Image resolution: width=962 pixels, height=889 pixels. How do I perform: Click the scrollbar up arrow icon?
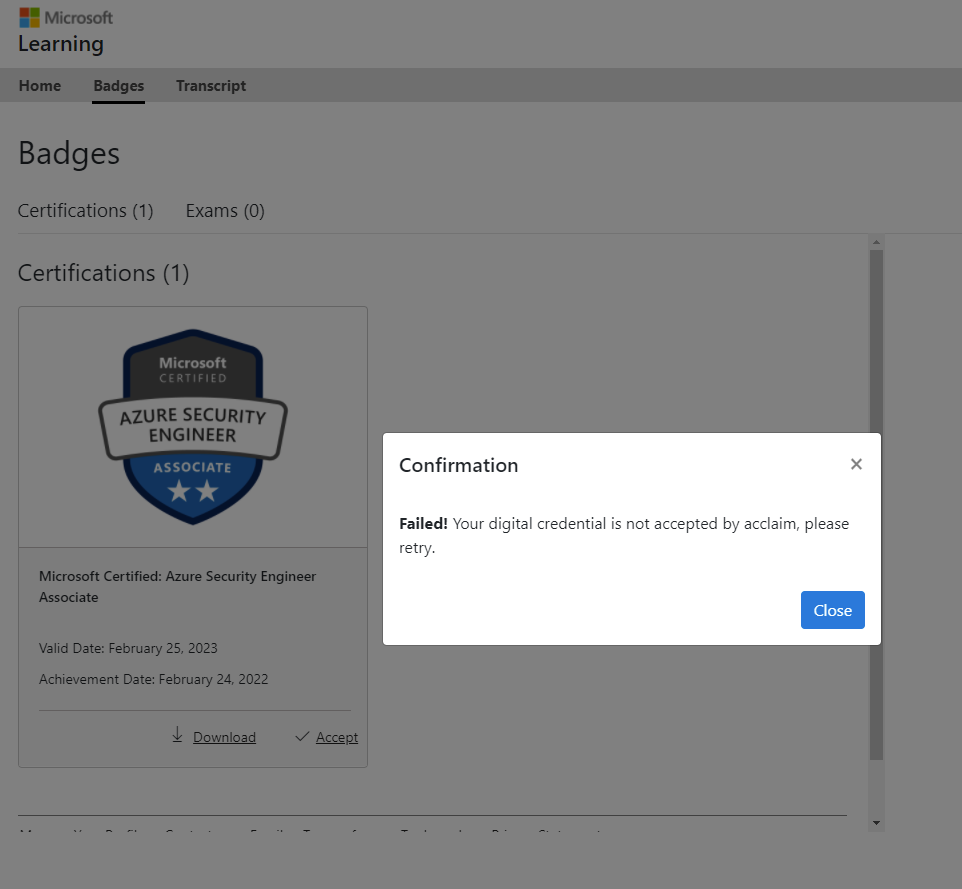click(x=876, y=241)
